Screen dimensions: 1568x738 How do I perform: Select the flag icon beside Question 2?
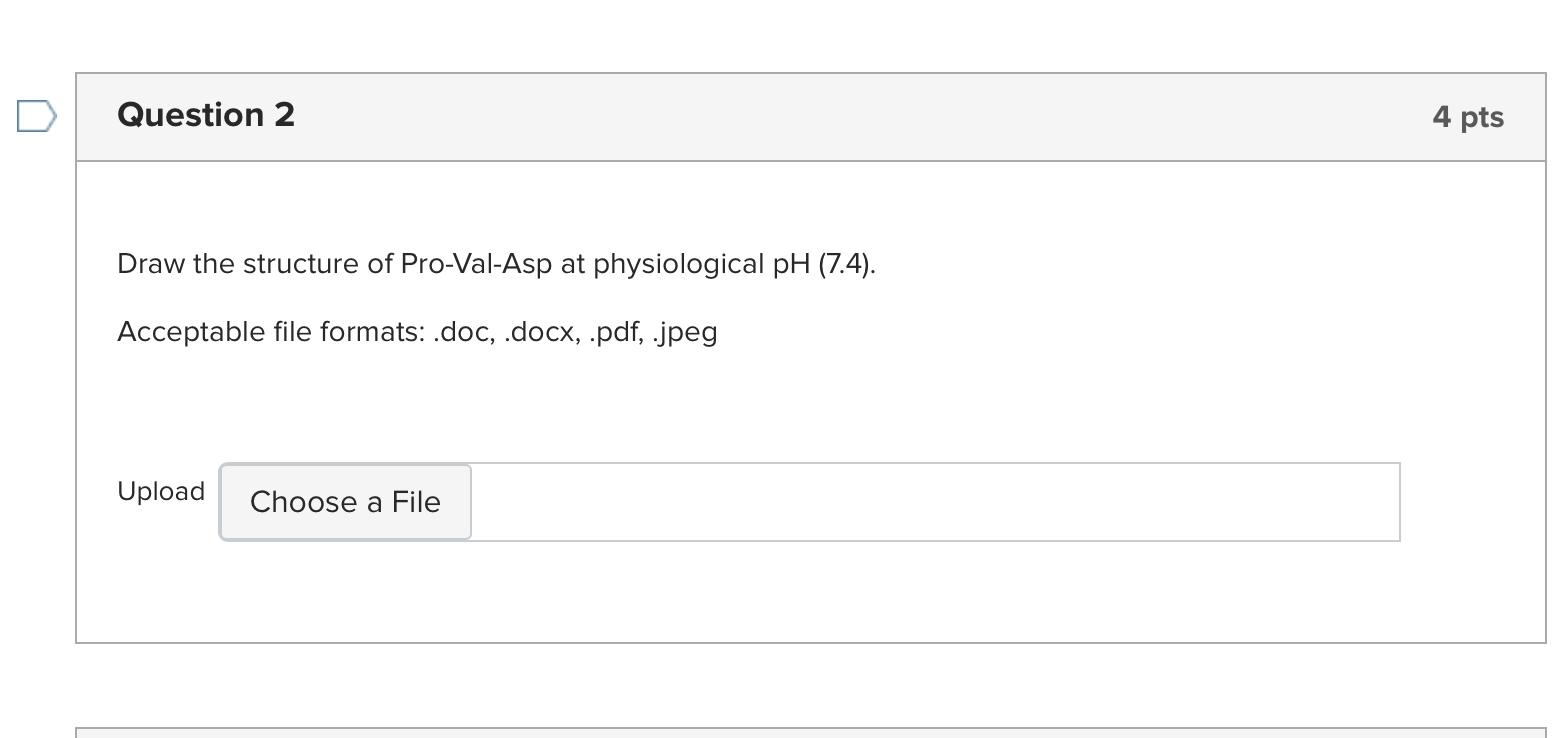36,116
